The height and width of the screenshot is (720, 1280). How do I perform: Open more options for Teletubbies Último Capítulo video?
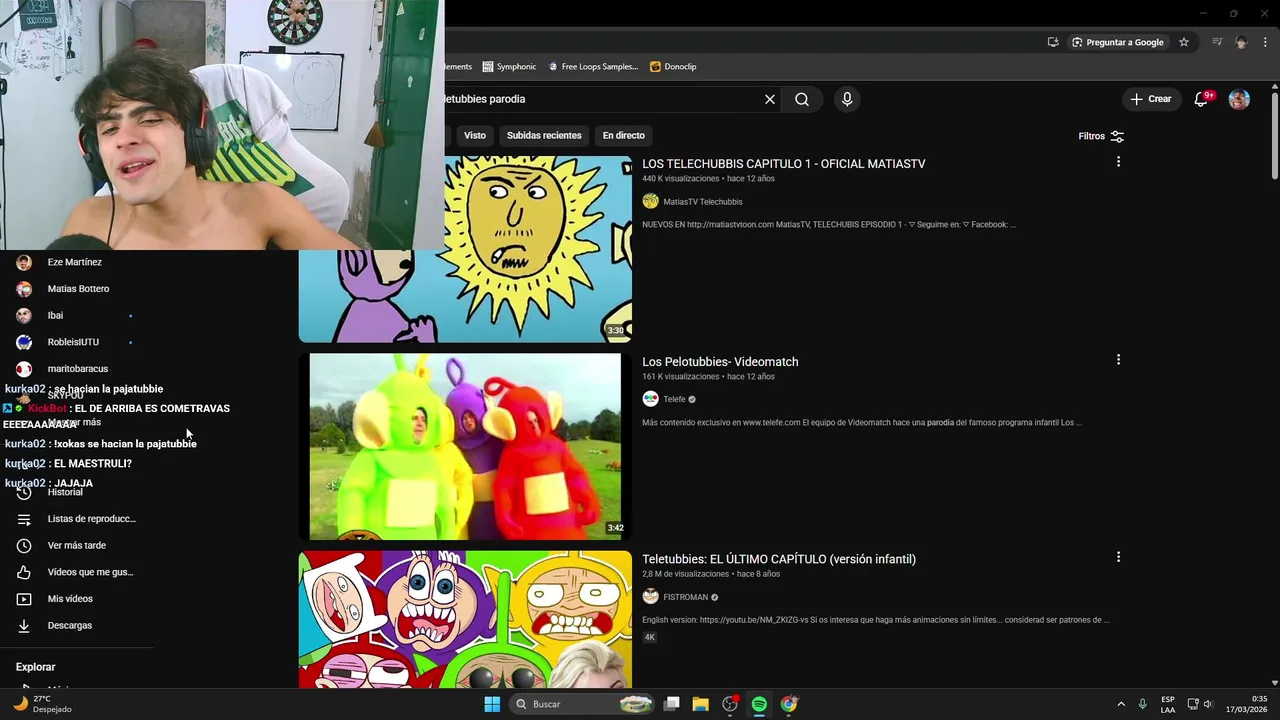point(1118,557)
